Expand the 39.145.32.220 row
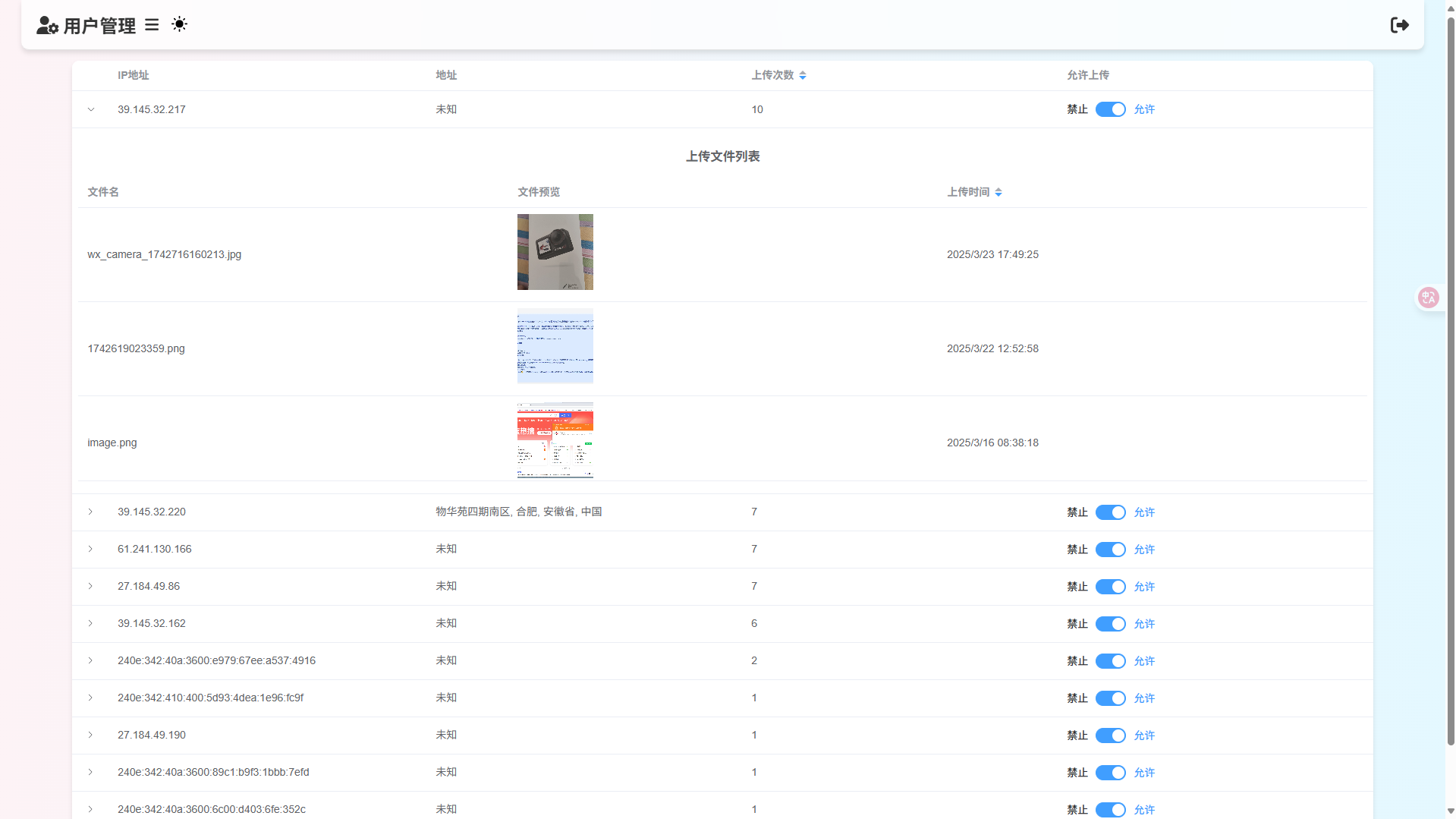Image resolution: width=1456 pixels, height=819 pixels. [x=91, y=512]
